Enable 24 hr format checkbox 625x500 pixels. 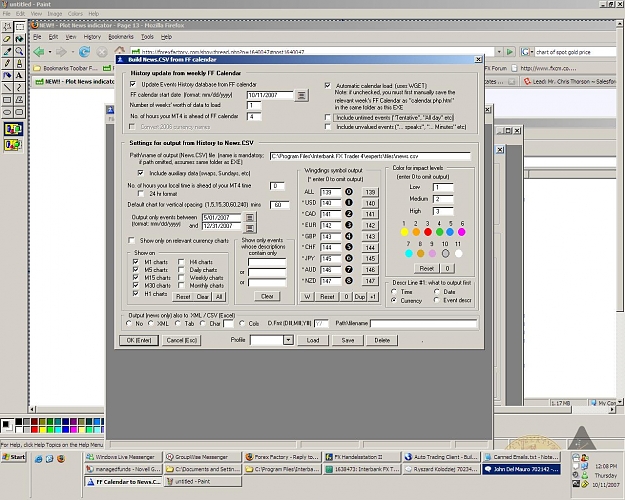[x=141, y=193]
